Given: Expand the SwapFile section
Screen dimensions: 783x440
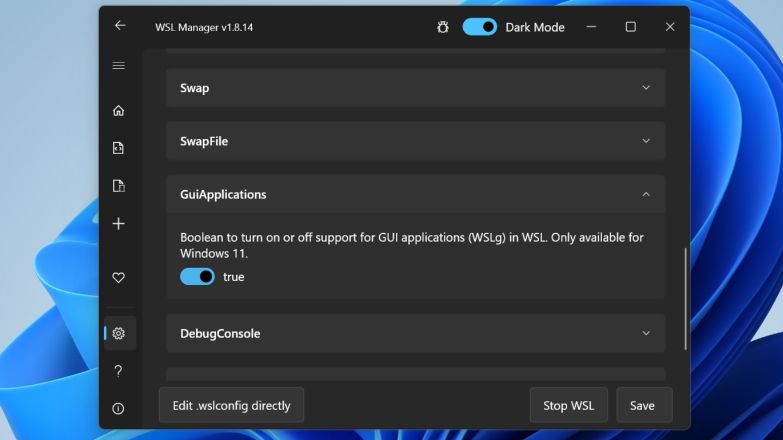Looking at the screenshot, I should (415, 141).
